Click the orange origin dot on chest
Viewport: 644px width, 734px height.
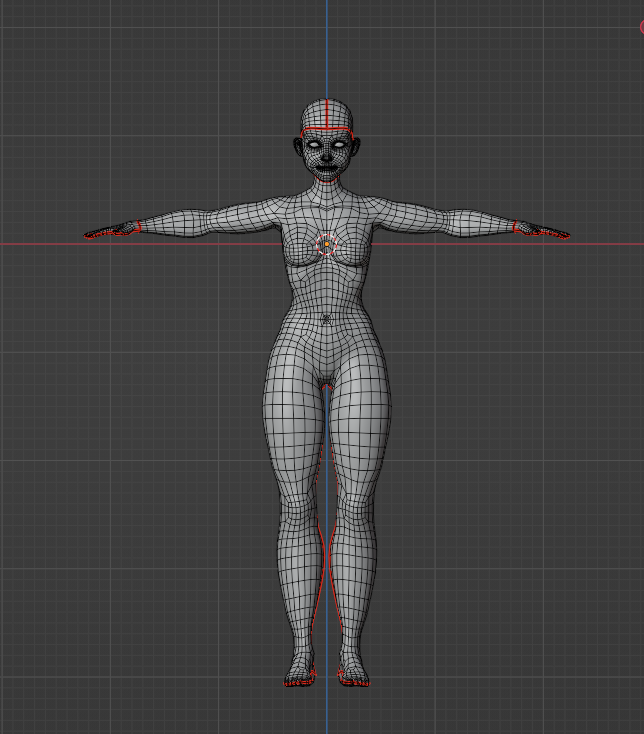click(327, 244)
